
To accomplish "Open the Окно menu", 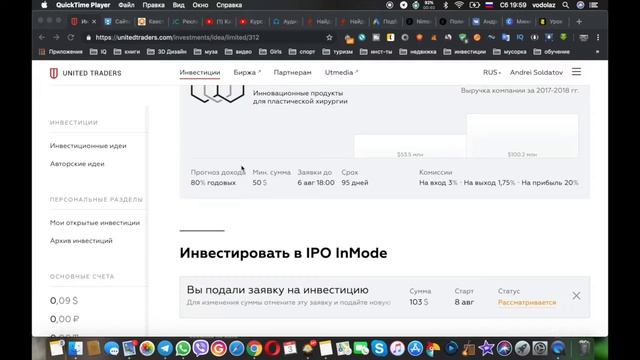I will [200, 5].
